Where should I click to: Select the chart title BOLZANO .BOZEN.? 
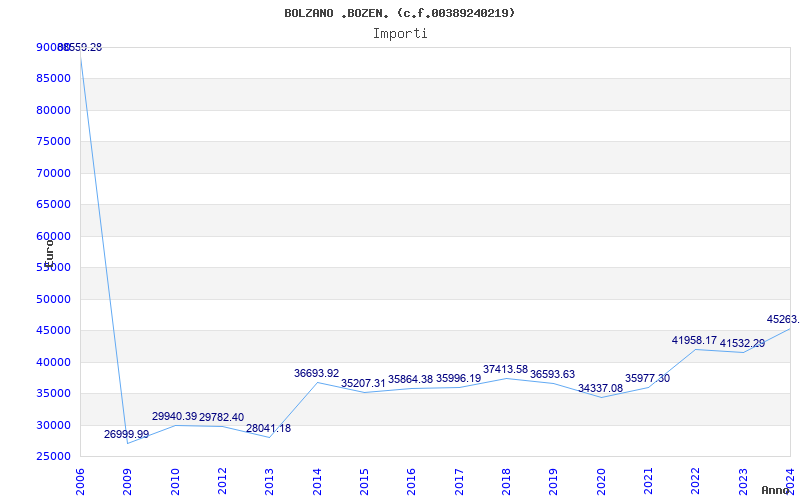(399, 13)
